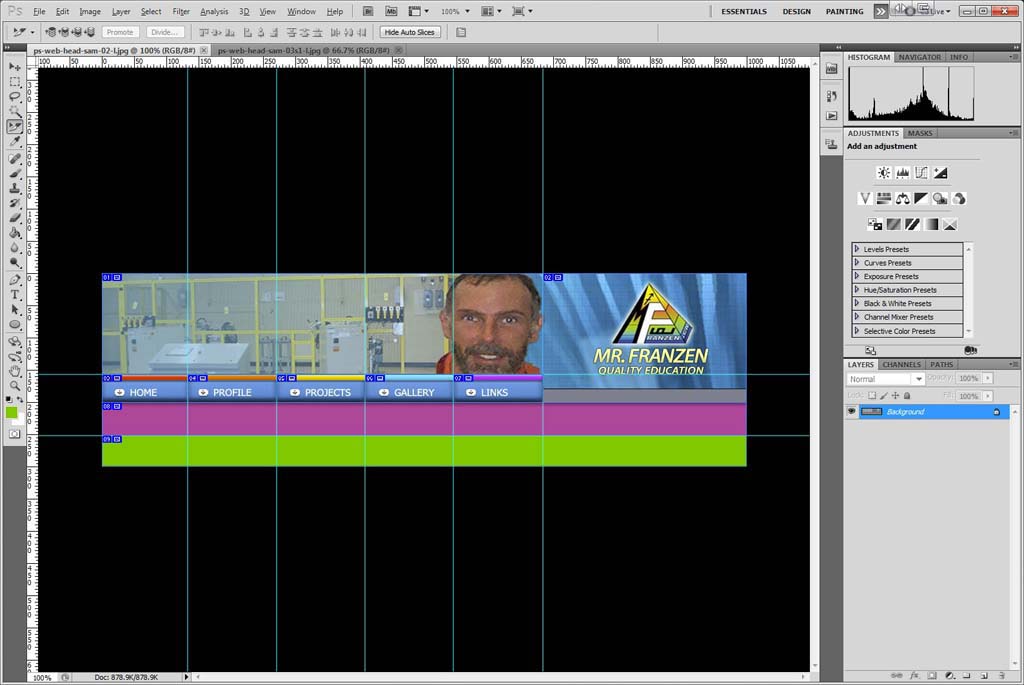
Task: Add a Selective Color adjustment
Action: click(950, 225)
